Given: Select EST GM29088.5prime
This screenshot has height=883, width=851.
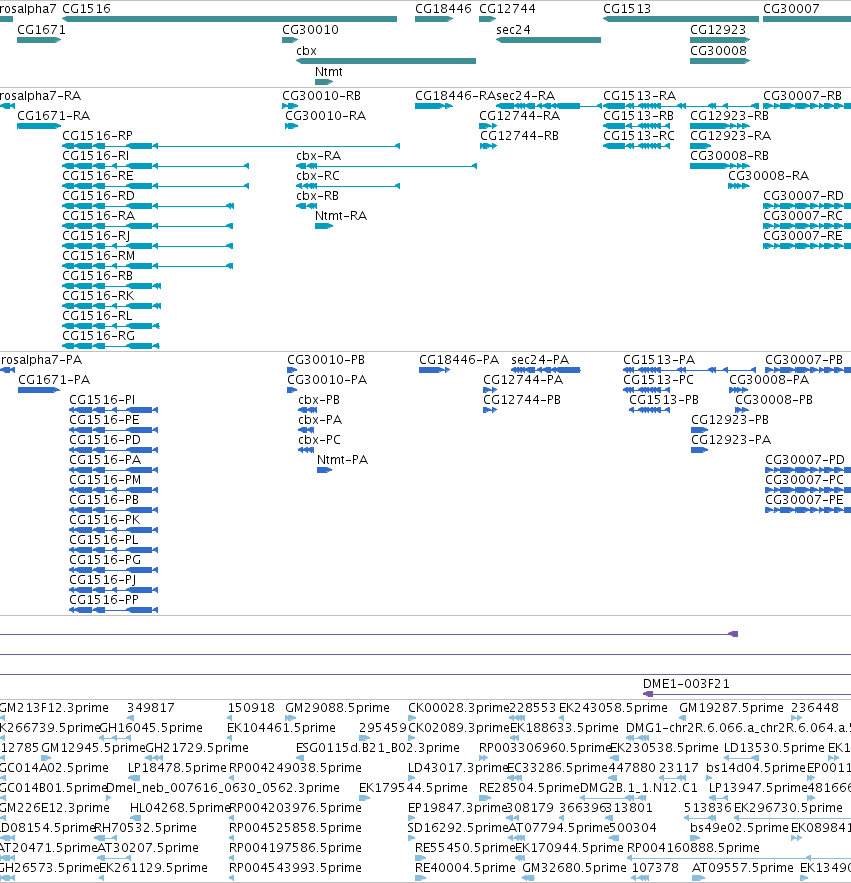Looking at the screenshot, I should coord(337,708).
